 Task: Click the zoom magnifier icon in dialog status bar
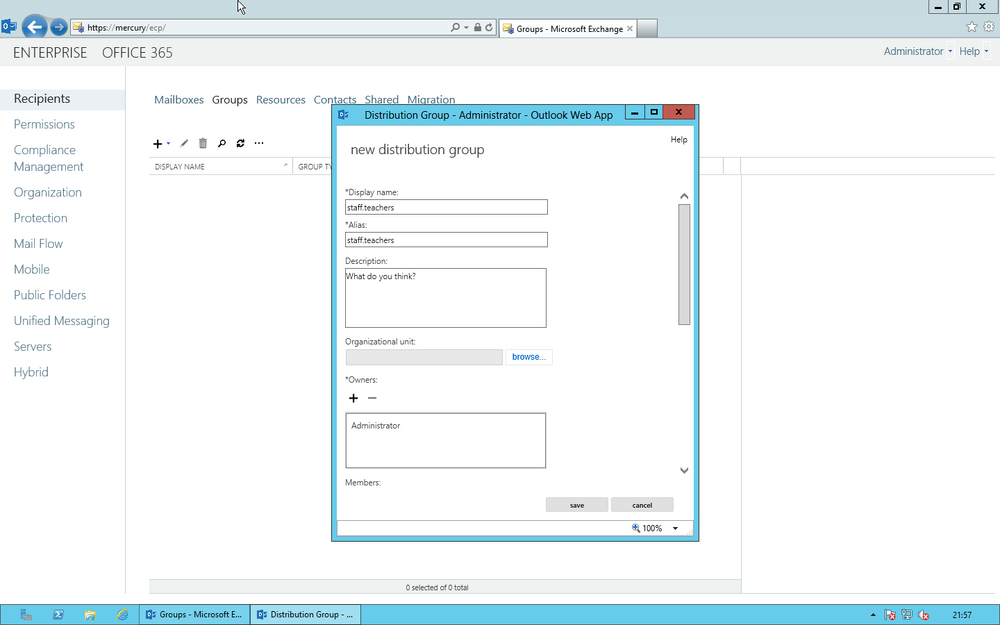pyautogui.click(x=636, y=528)
